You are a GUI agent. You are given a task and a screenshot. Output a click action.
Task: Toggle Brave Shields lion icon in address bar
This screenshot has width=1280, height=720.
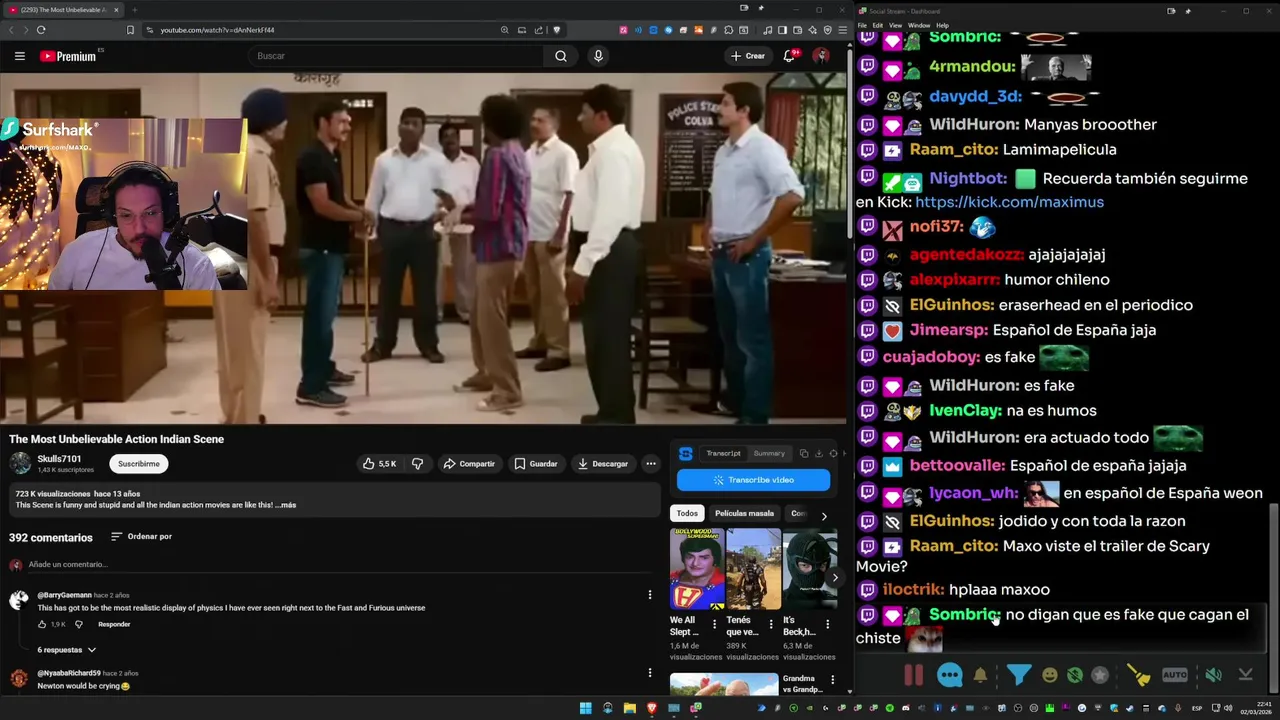click(557, 30)
